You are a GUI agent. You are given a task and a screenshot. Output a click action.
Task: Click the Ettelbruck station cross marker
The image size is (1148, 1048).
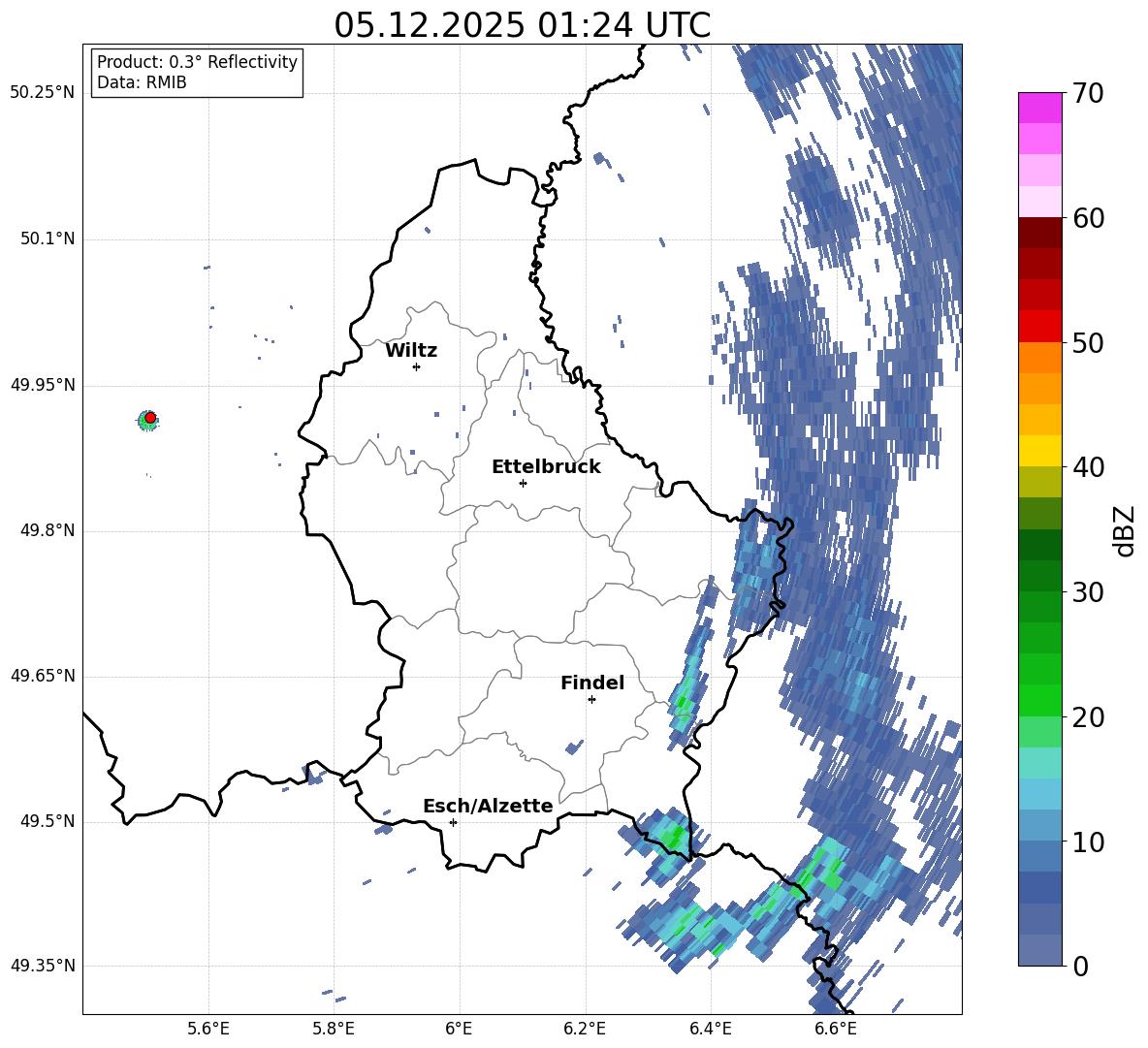(523, 483)
